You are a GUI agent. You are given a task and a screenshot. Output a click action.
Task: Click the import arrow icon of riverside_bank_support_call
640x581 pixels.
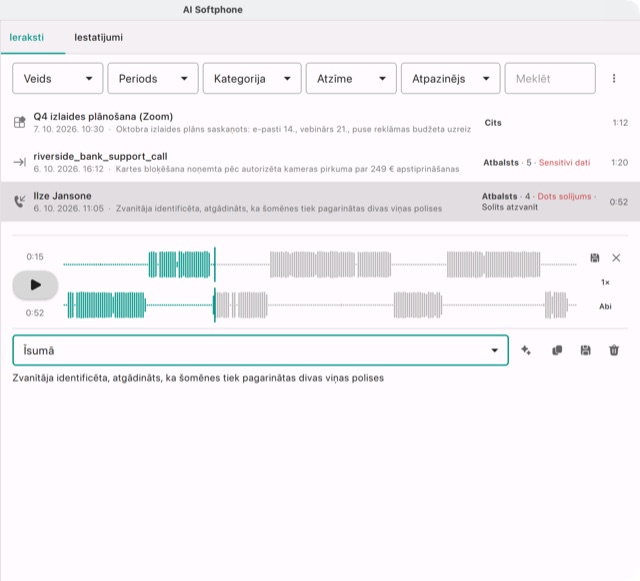[20, 162]
